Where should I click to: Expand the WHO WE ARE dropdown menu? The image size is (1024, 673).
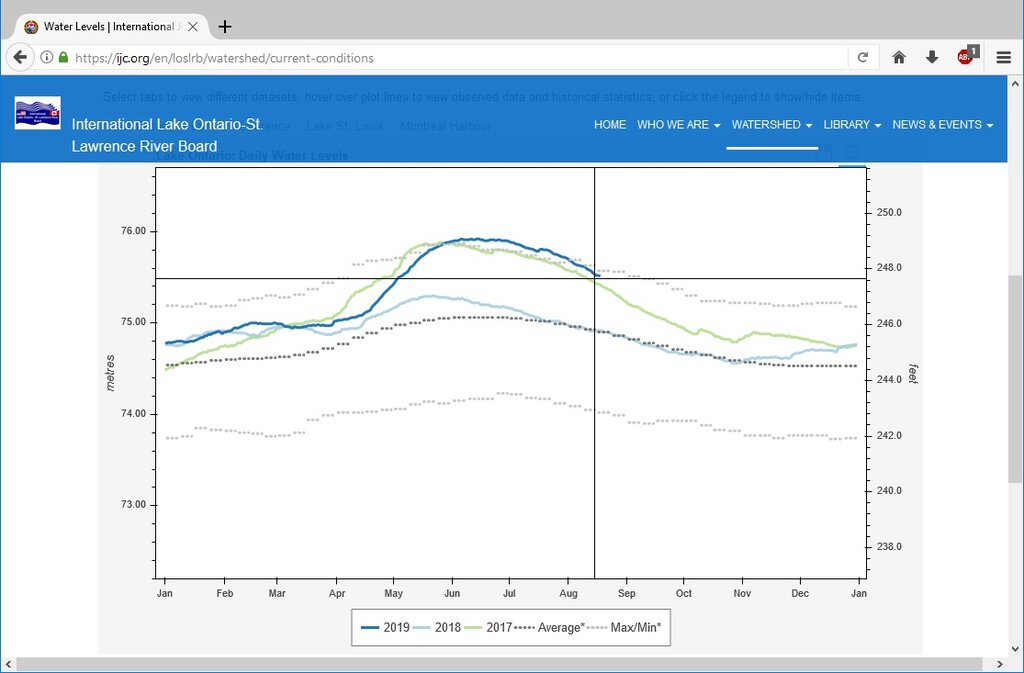pyautogui.click(x=678, y=125)
